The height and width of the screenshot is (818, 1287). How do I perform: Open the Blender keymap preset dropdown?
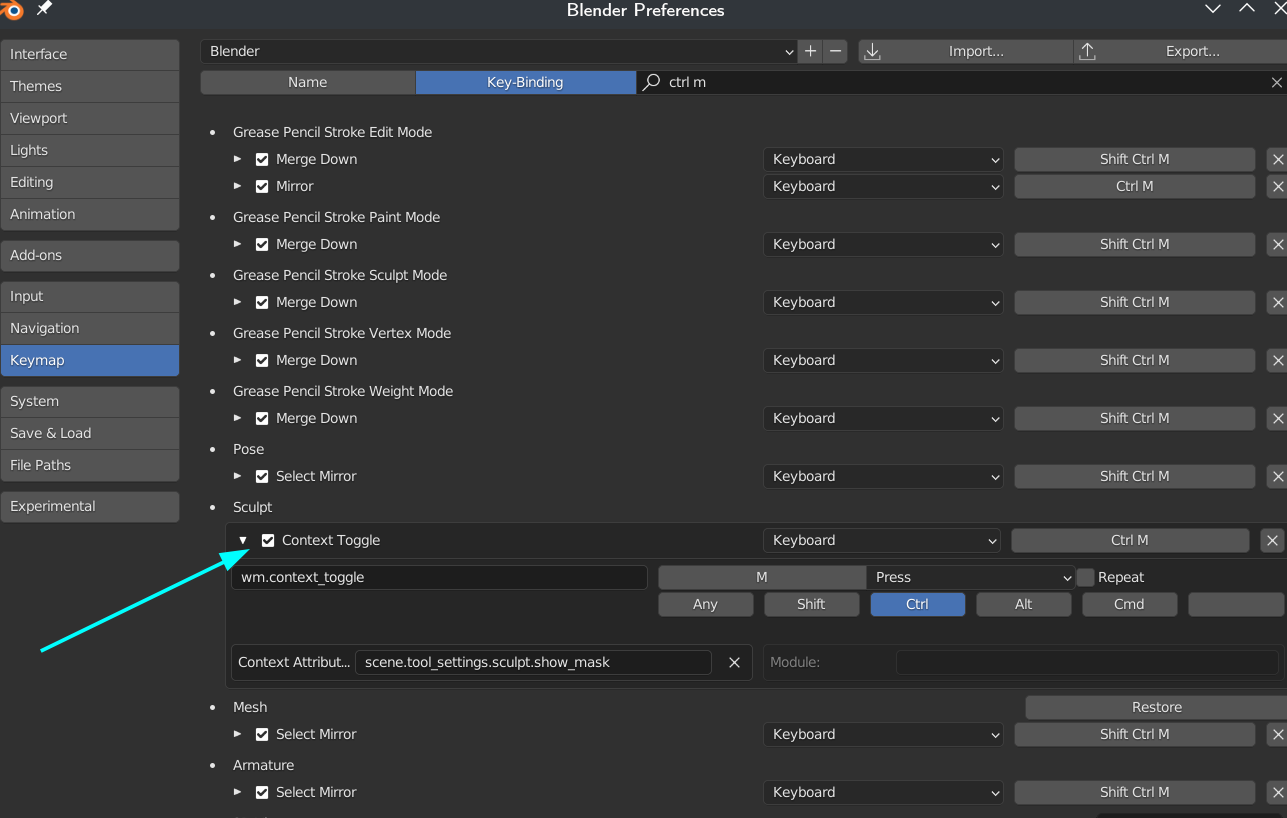[499, 51]
